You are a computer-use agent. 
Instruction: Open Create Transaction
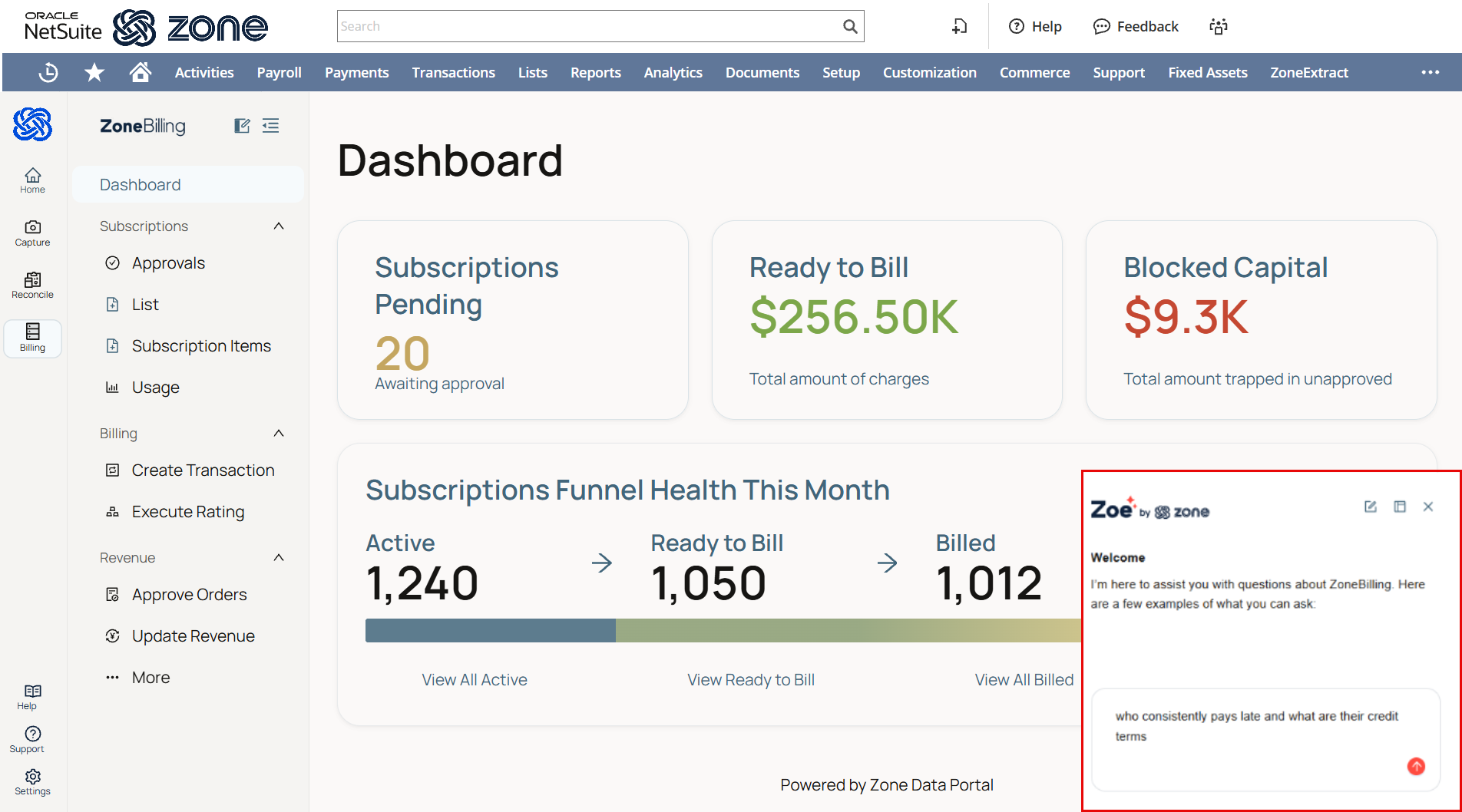tap(203, 470)
